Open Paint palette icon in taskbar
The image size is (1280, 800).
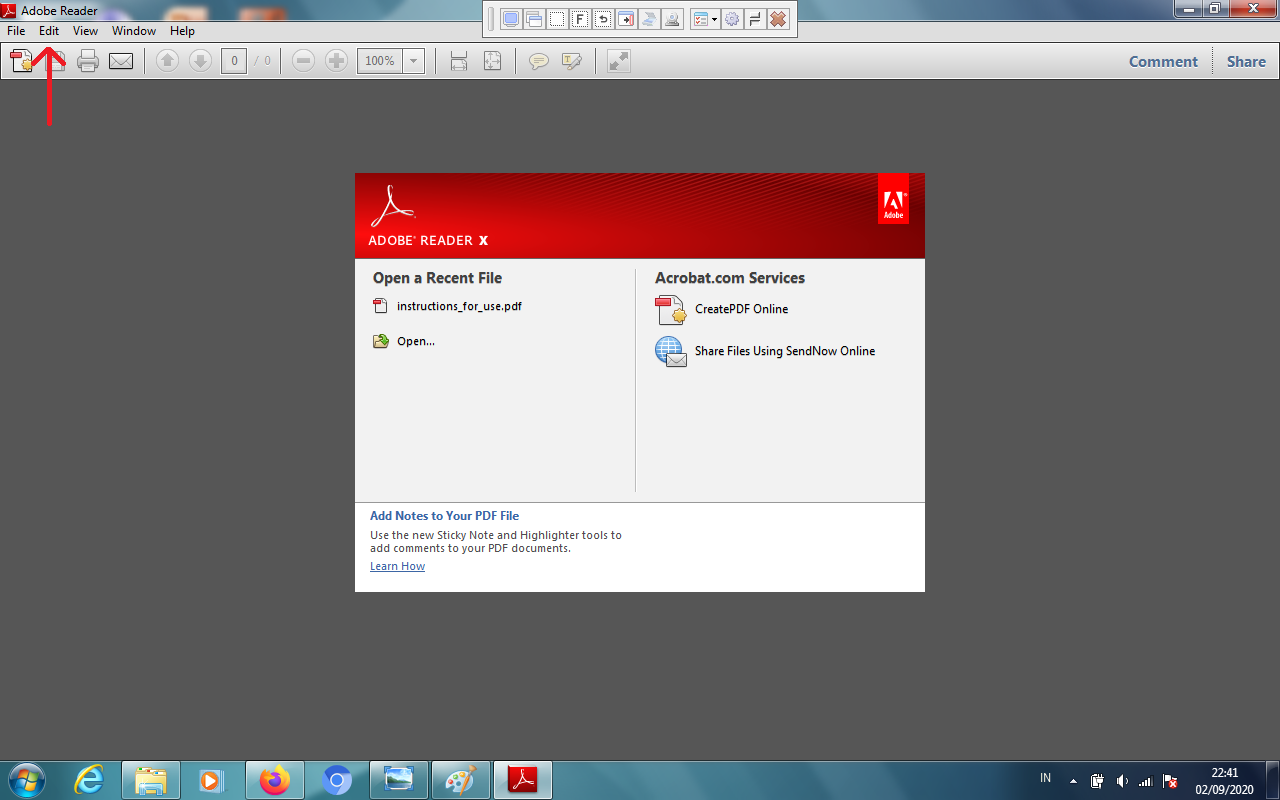point(461,780)
